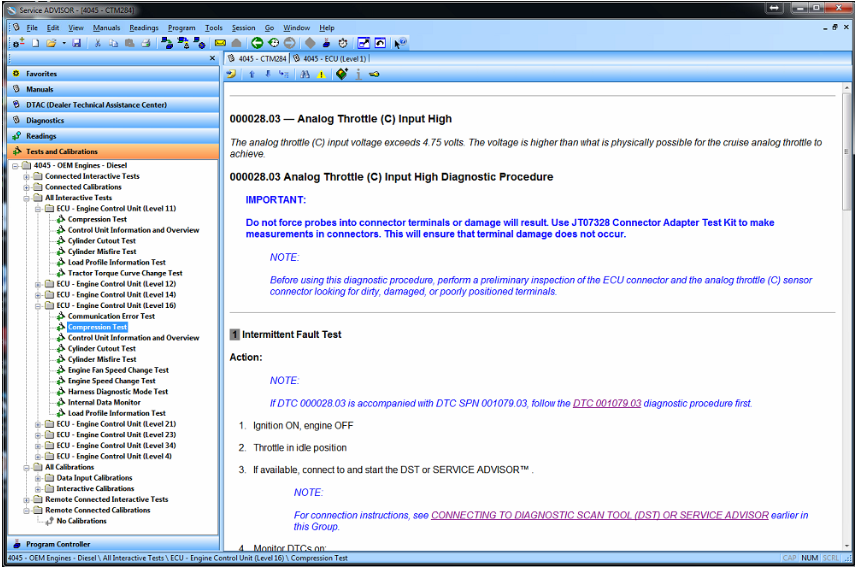Open the Readings menu

click(x=144, y=28)
